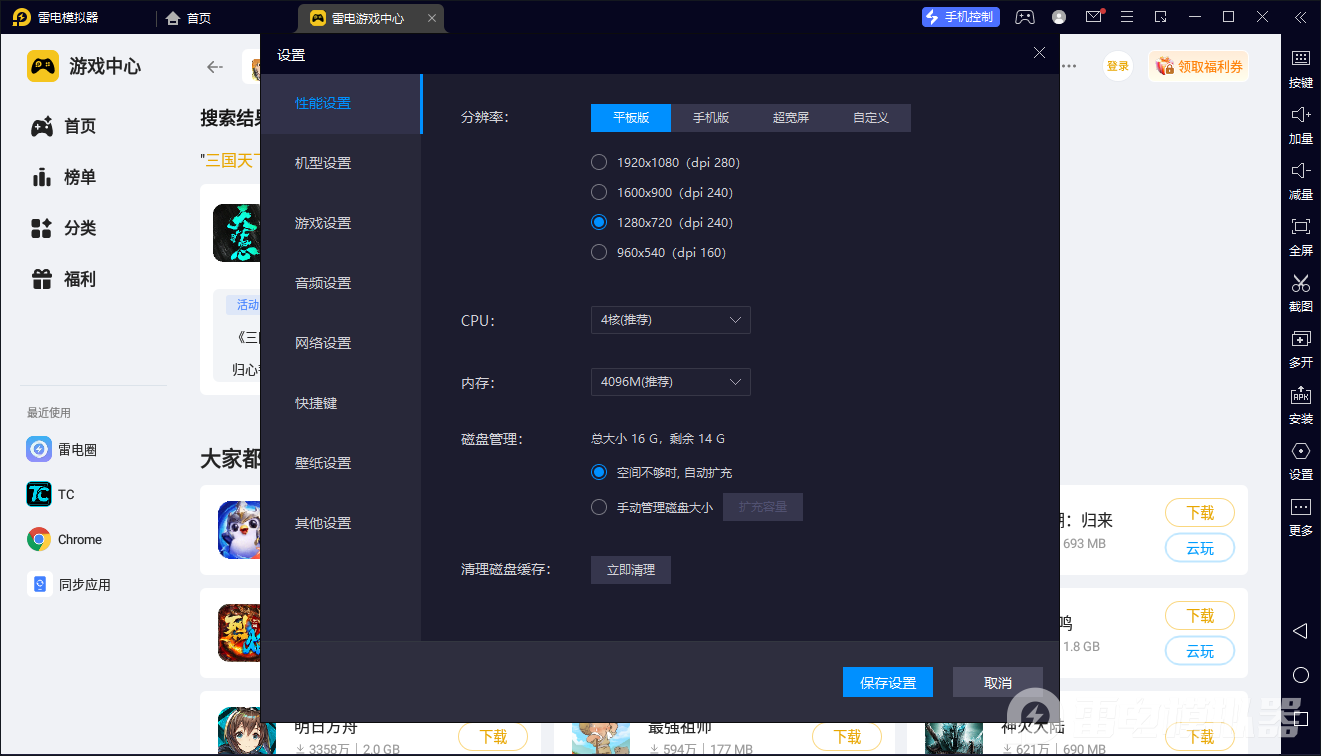Viewport: 1321px width, 756px height.
Task: Open the 内存 4096M(推荐) dropdown
Action: point(670,382)
